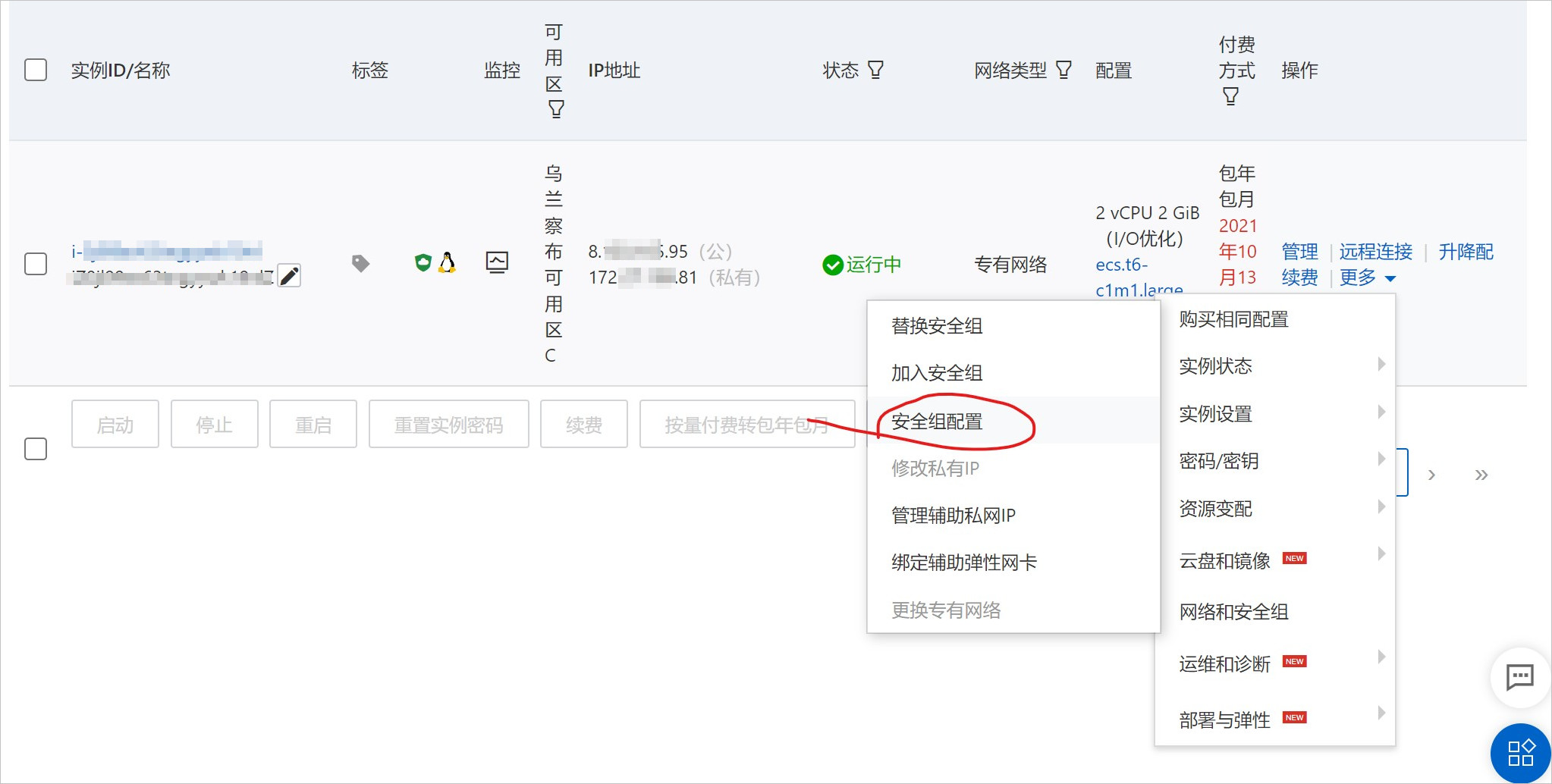Click the billing method filter funnel icon
This screenshot has width=1552, height=784.
1230,96
